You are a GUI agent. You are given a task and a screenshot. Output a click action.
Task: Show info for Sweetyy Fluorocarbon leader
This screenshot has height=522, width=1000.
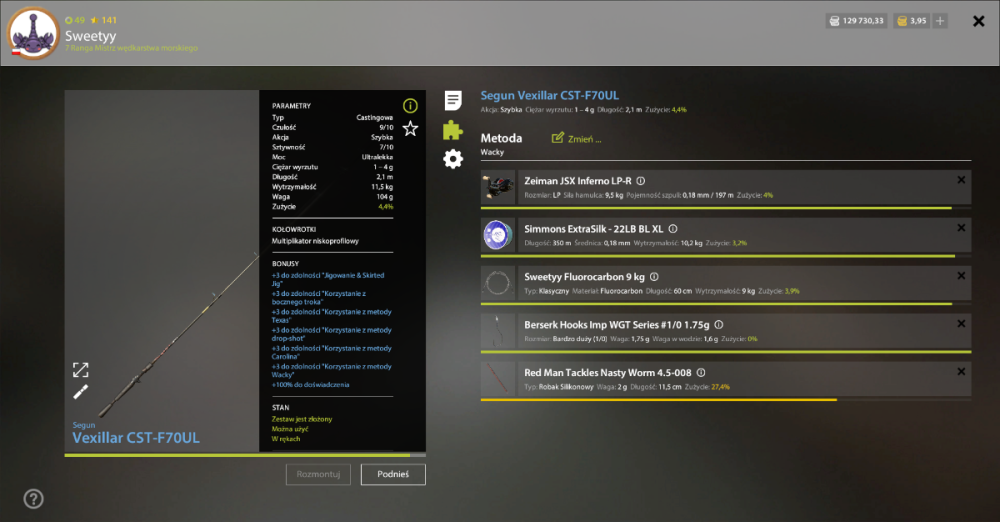coord(654,277)
